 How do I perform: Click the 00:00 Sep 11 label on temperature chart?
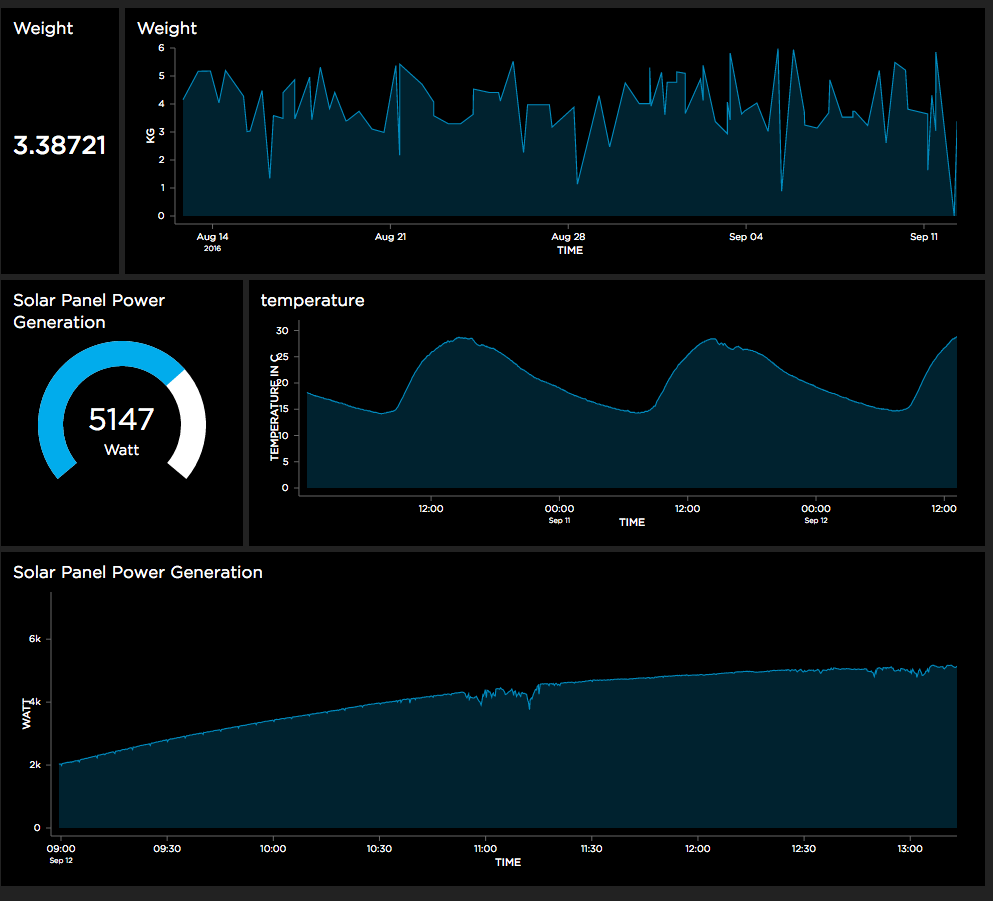tap(559, 514)
